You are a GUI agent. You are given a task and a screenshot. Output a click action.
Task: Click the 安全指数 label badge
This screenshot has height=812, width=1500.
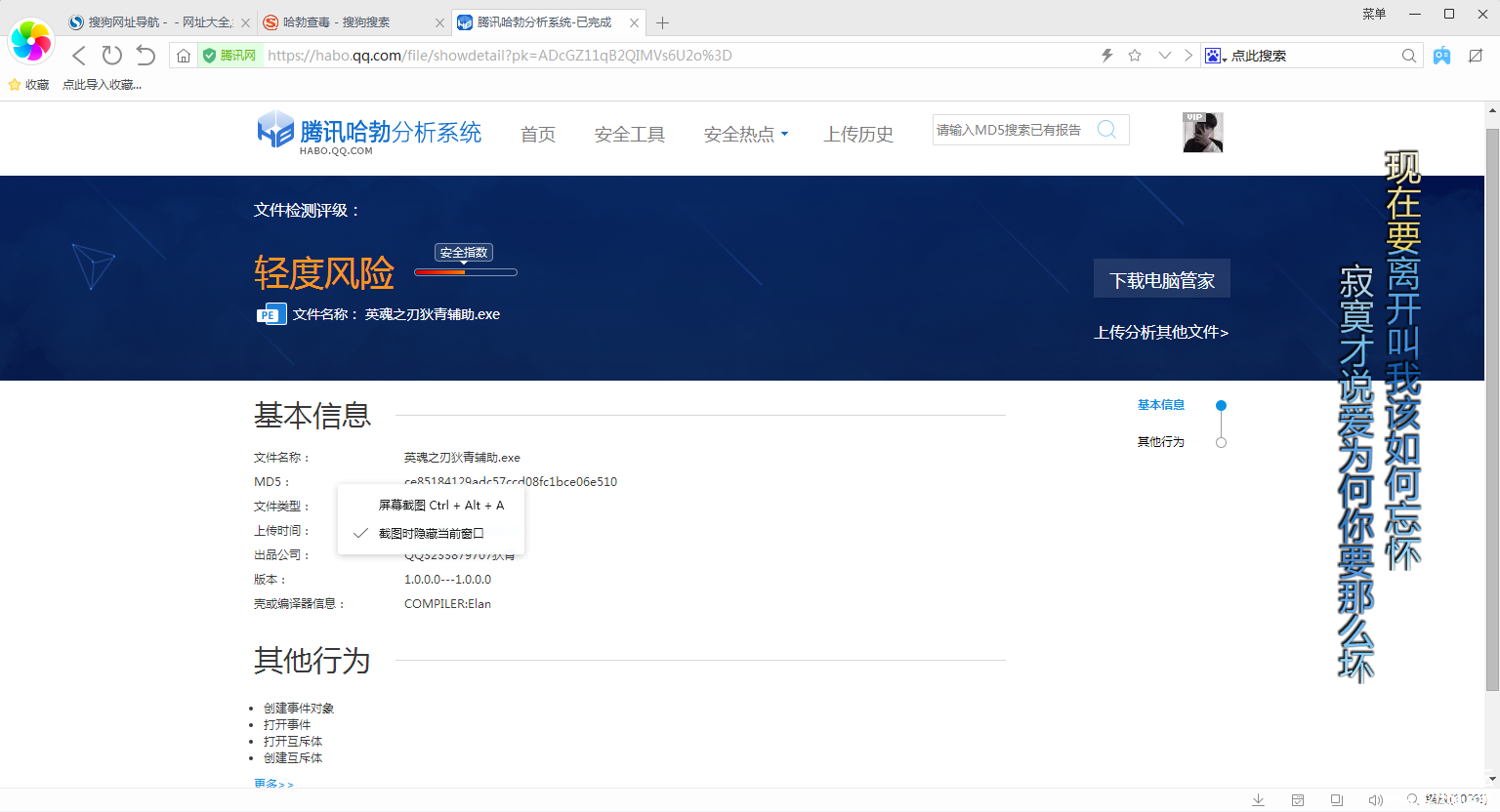pyautogui.click(x=464, y=253)
